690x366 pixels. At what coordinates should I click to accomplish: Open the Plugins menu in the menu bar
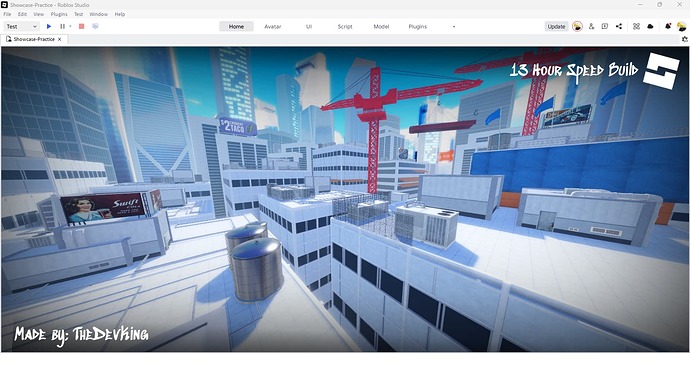click(x=59, y=14)
